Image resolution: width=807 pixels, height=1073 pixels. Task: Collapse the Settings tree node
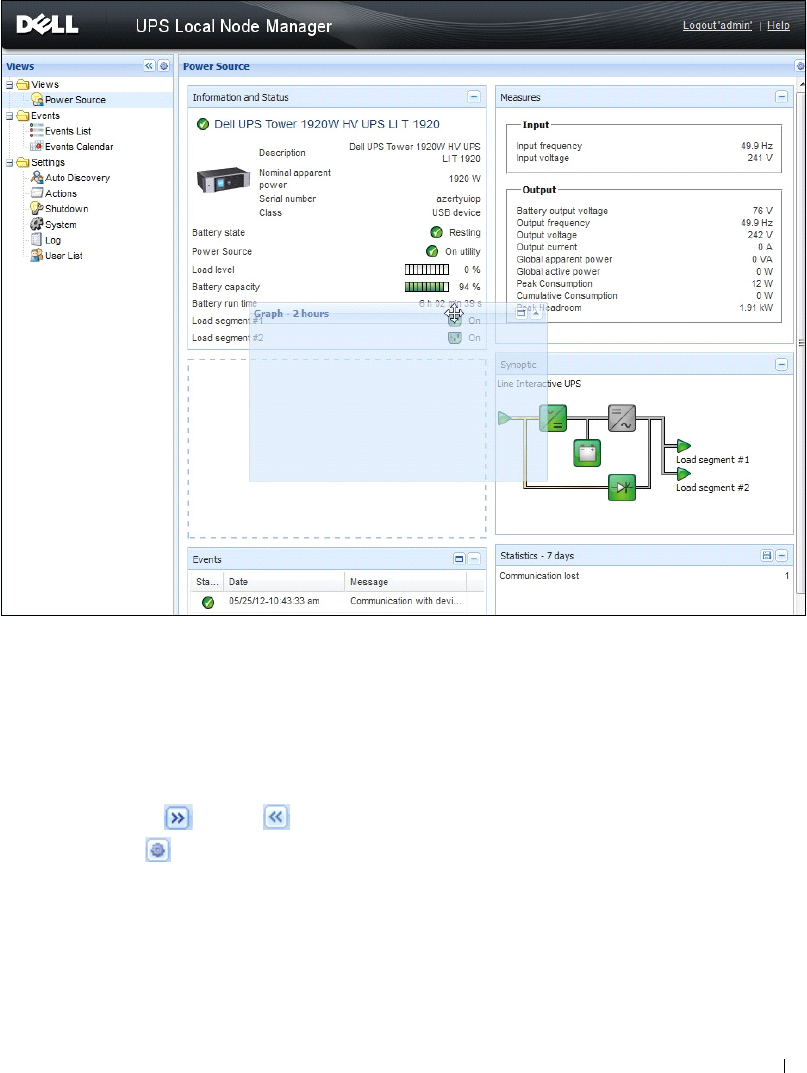coord(10,162)
